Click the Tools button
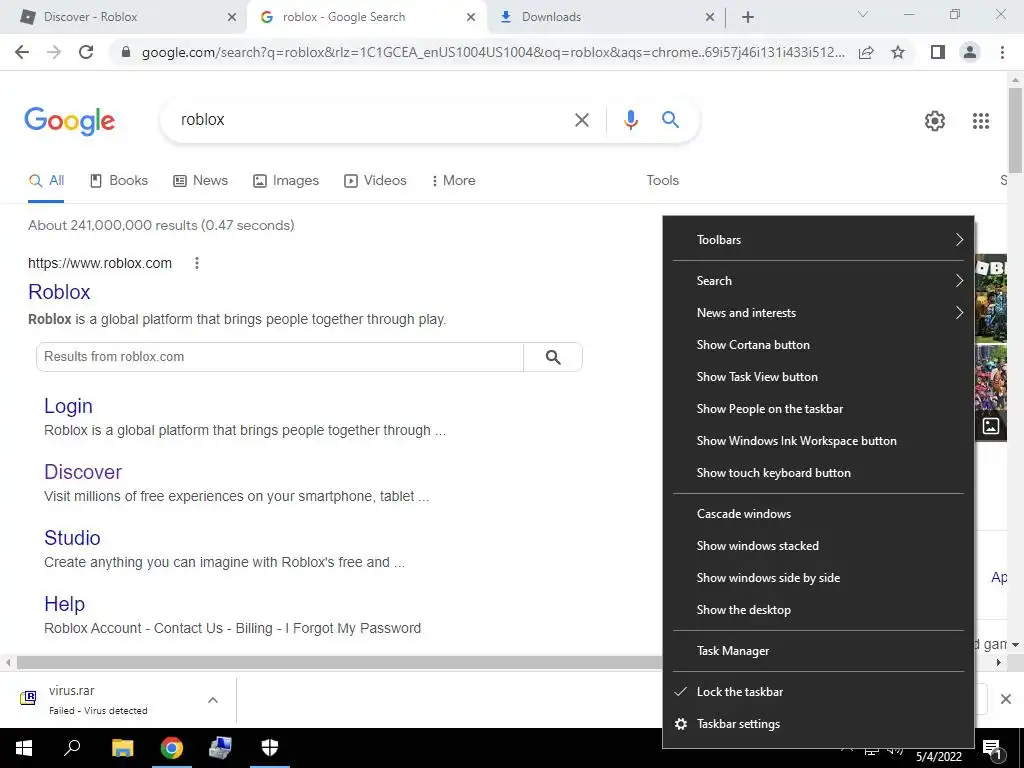The width and height of the screenshot is (1024, 768). (x=662, y=180)
